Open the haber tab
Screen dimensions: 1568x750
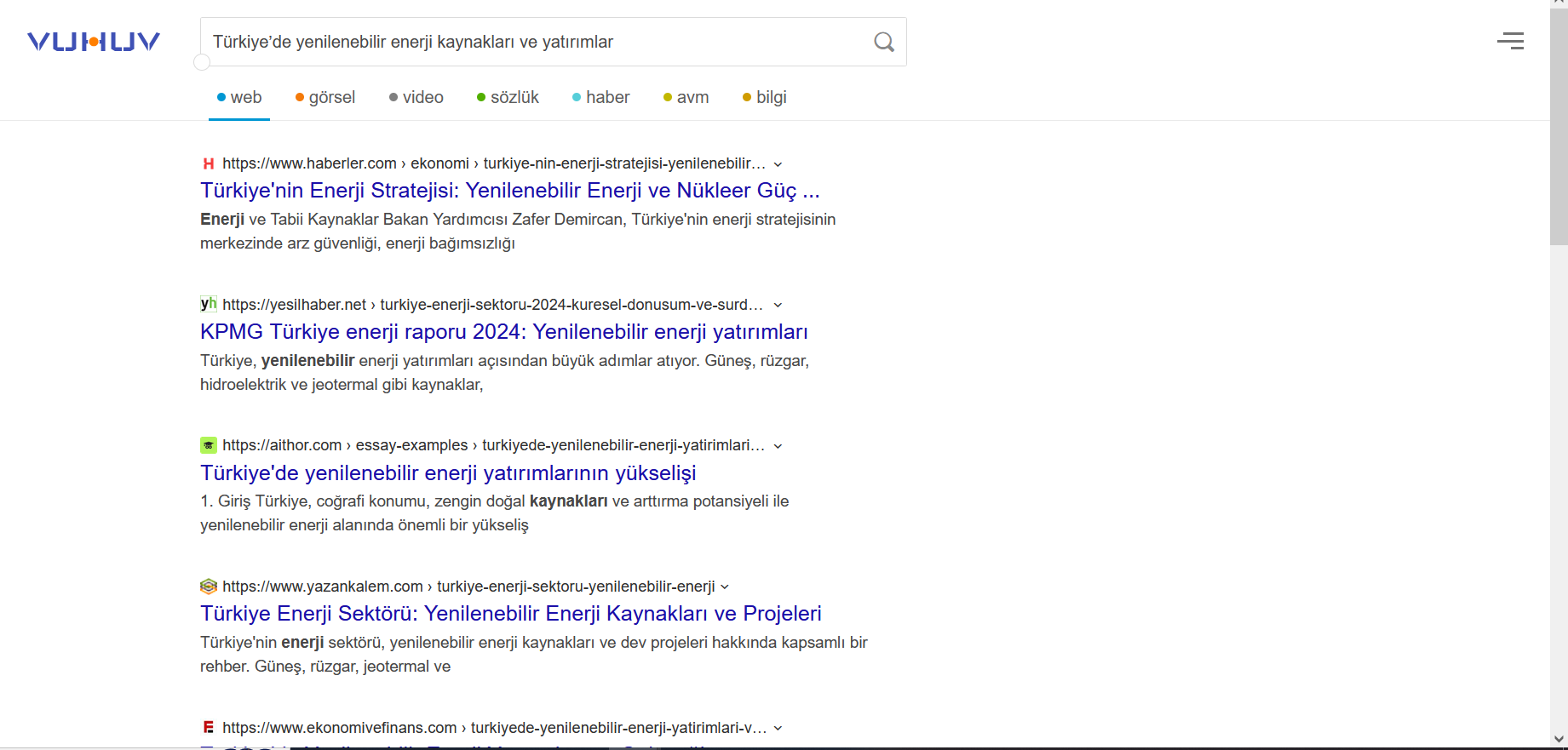click(601, 97)
